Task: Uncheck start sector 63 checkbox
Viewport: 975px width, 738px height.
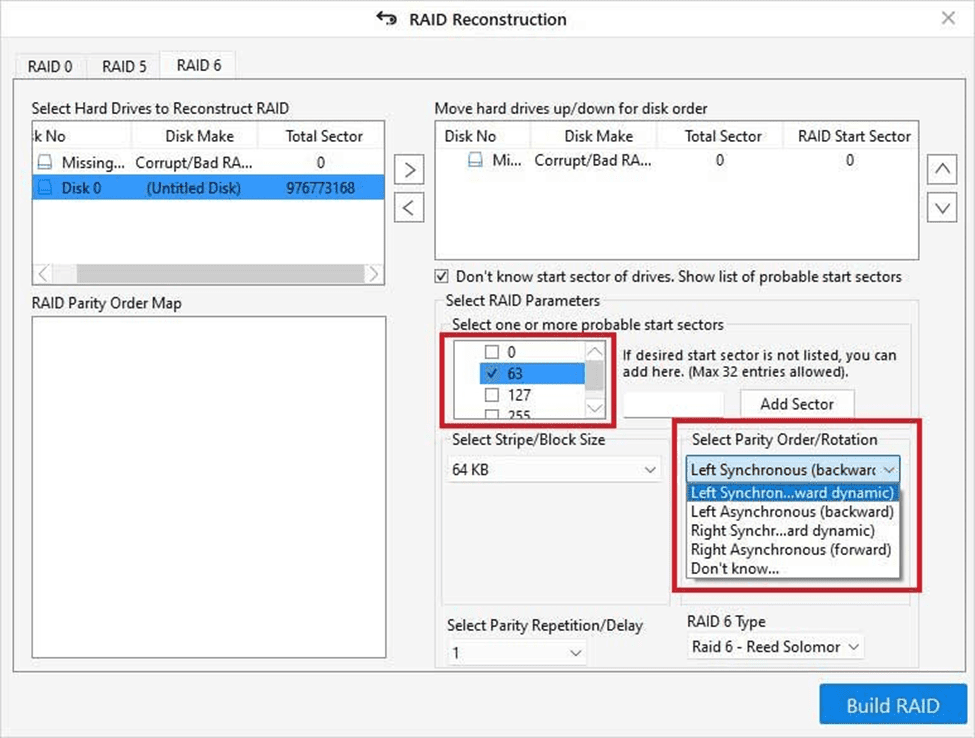Action: pos(492,374)
